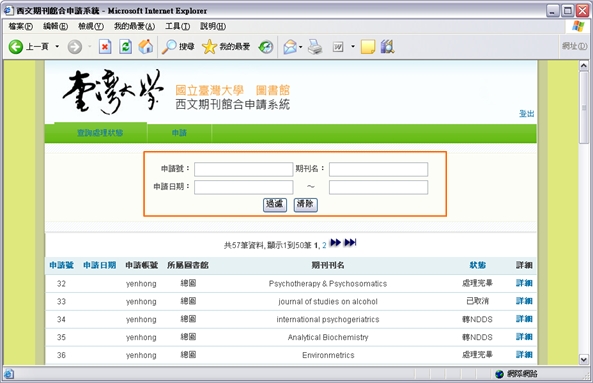Open 詳細 for Psychotherapy & Psychosomatics
Viewport: 593px width, 383px height.
point(524,283)
